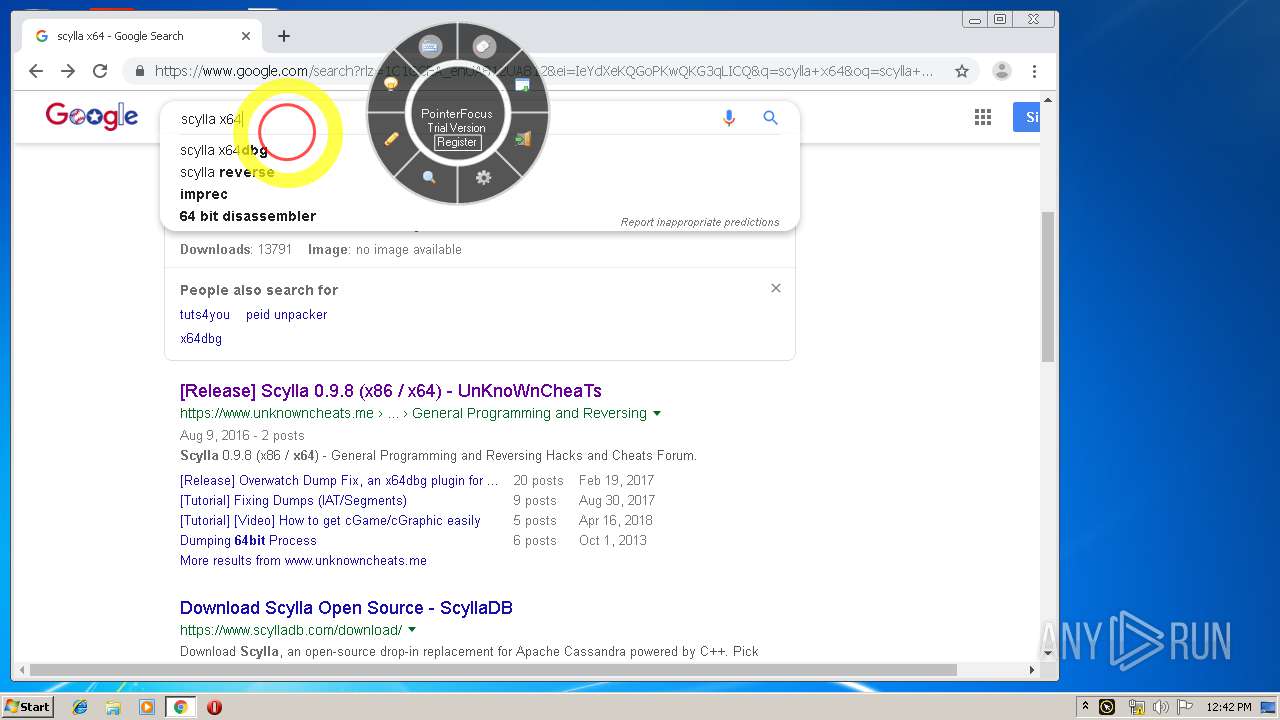1280x720 pixels.
Task: View site info via lock icon
Action: coord(139,71)
